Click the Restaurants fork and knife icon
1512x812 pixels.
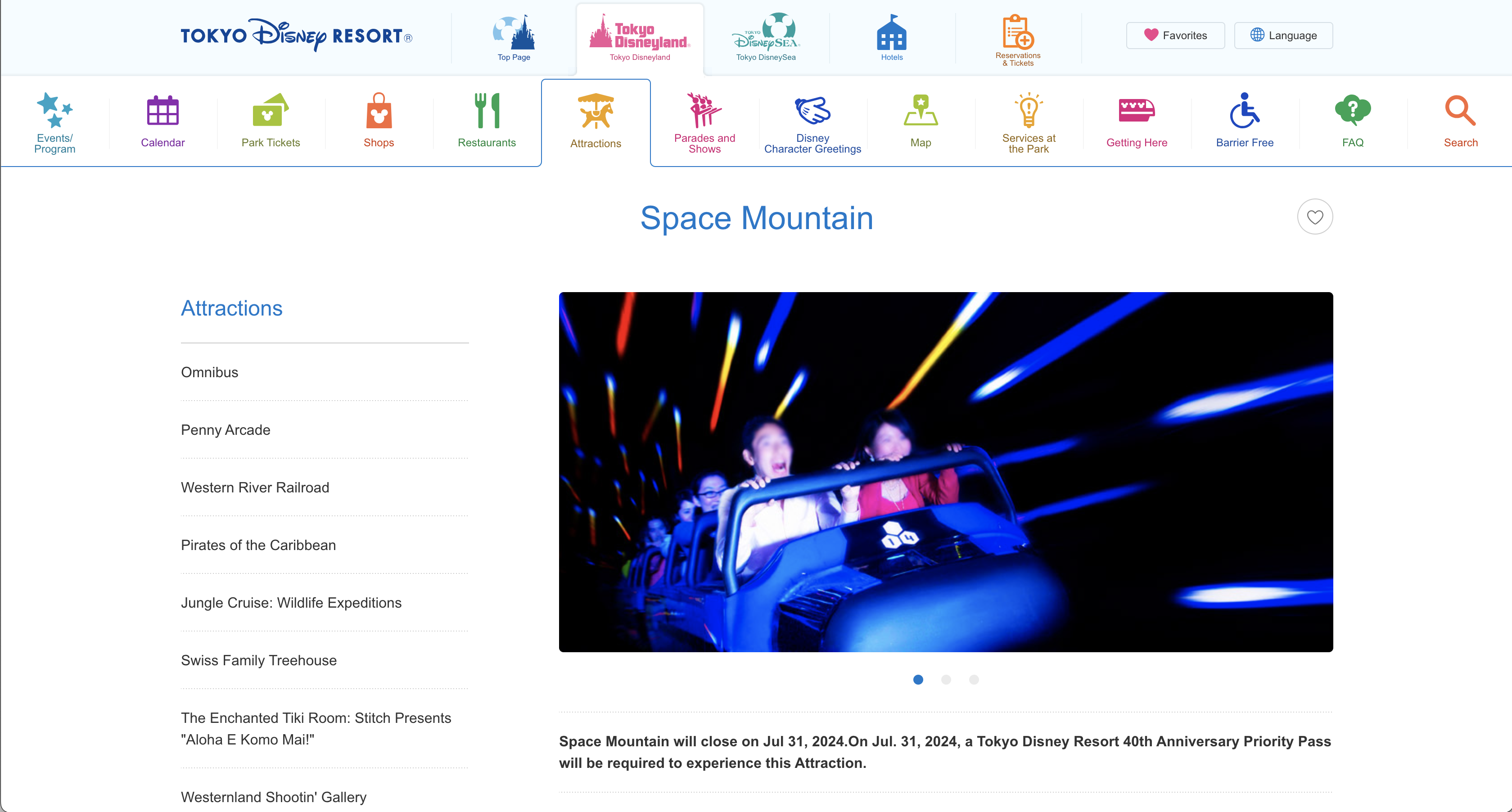point(487,110)
